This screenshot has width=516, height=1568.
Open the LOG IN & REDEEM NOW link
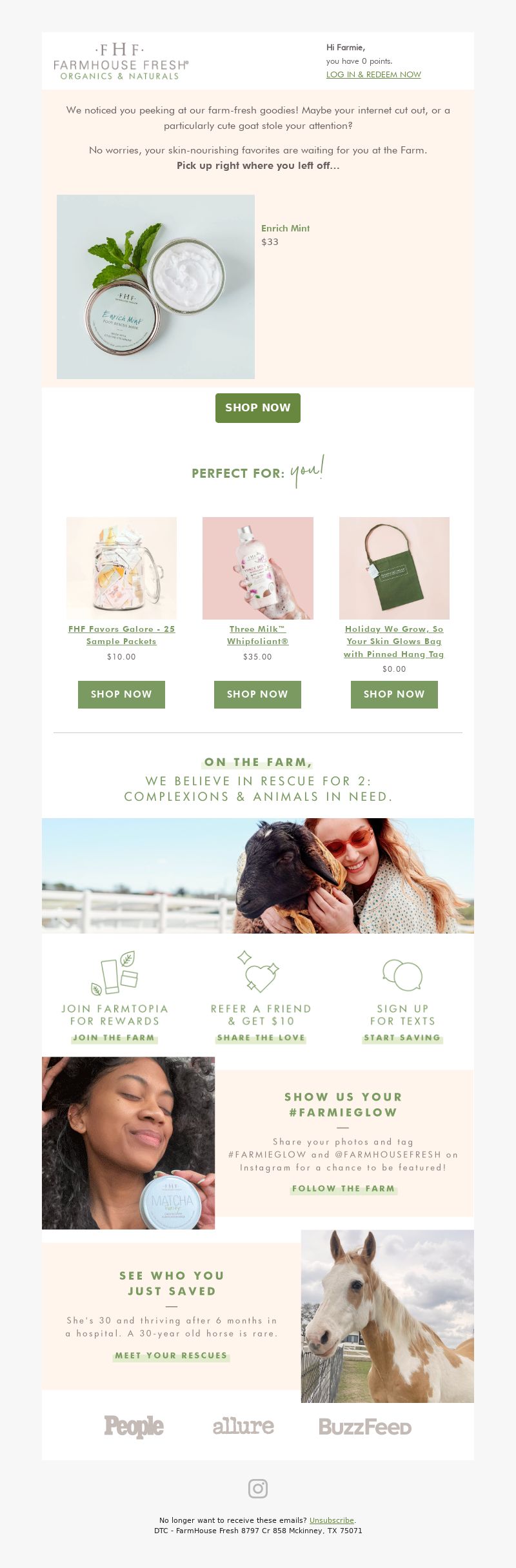click(373, 74)
